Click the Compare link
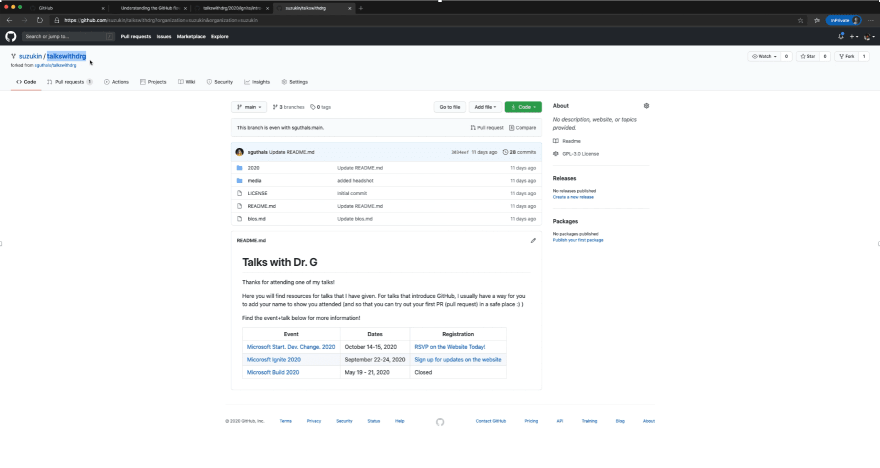The height and width of the screenshot is (468, 880). click(522, 128)
